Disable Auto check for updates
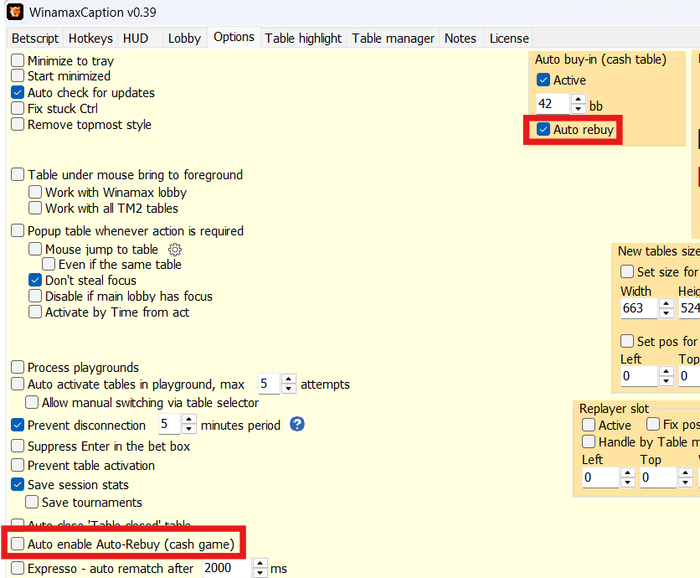Screen dimensions: 700x578 pyautogui.click(x=17, y=92)
